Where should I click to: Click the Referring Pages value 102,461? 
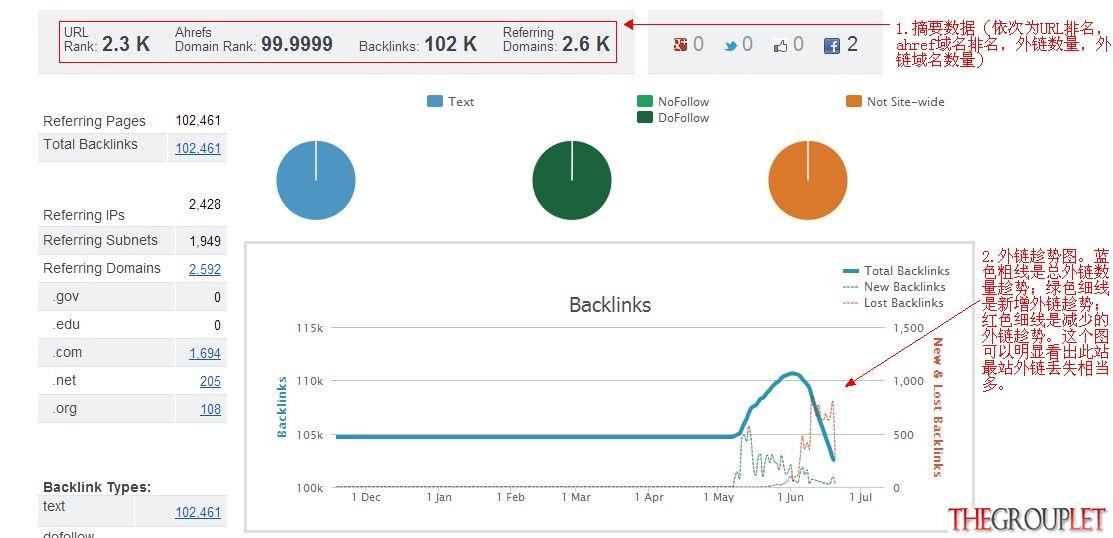point(198,121)
